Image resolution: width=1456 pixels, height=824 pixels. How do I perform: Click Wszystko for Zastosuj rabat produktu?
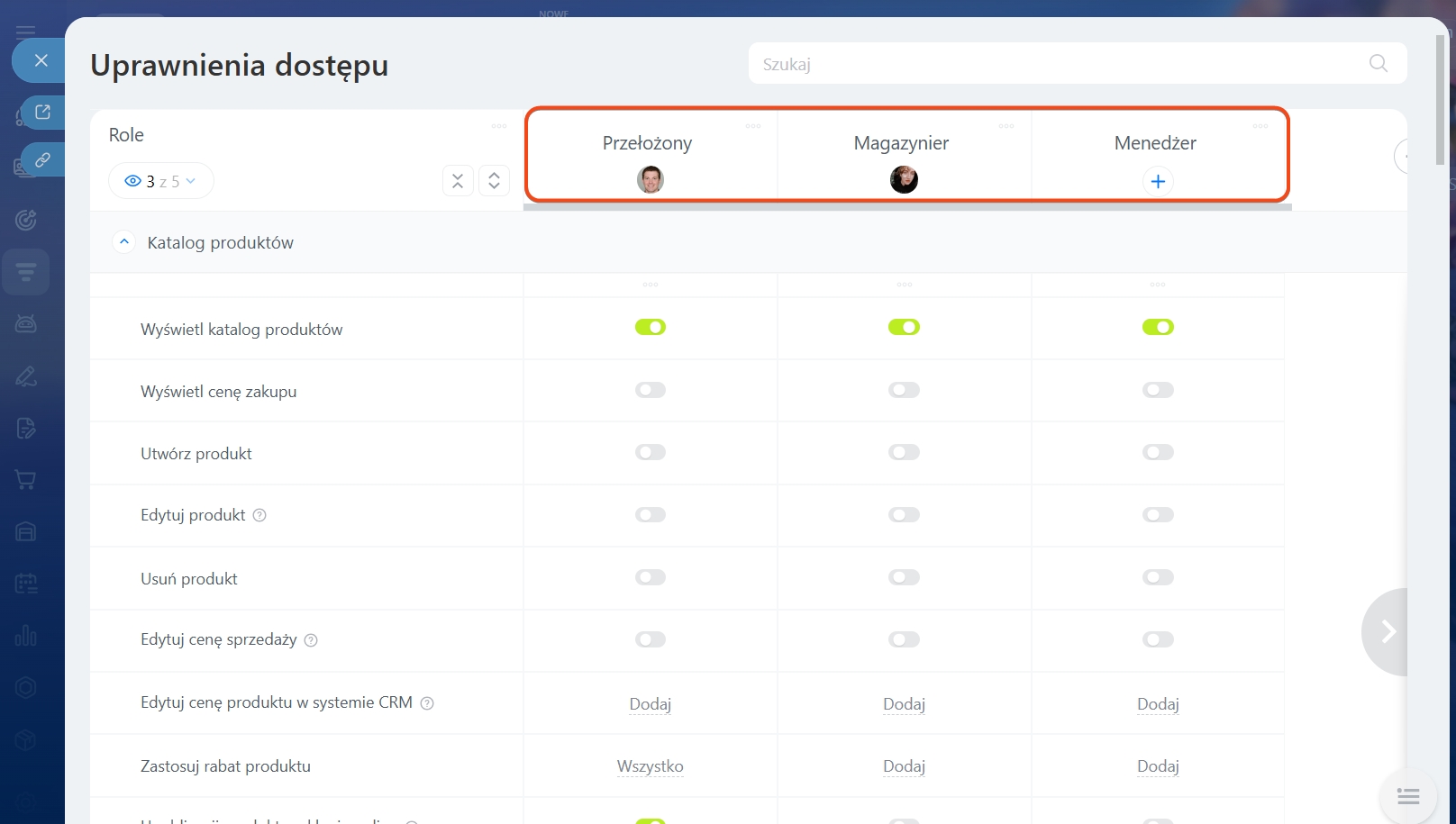click(x=650, y=766)
